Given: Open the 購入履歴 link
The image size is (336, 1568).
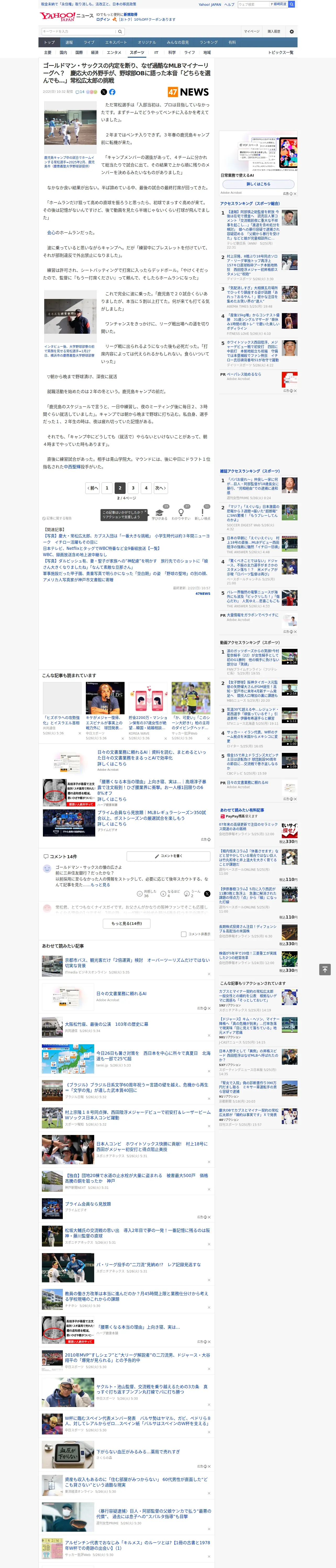Looking at the screenshot, I should 274,31.
